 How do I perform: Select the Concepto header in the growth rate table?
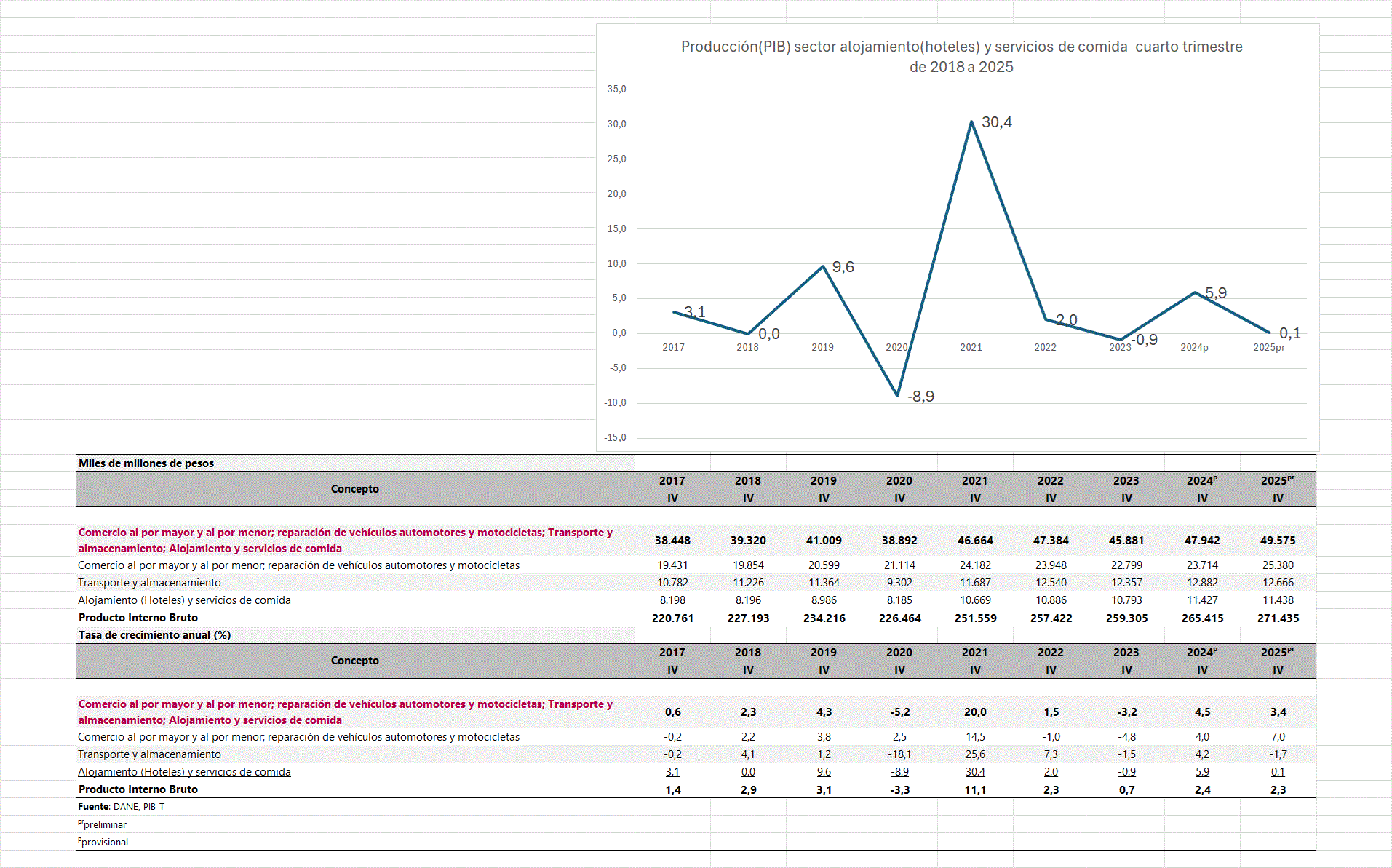355,661
